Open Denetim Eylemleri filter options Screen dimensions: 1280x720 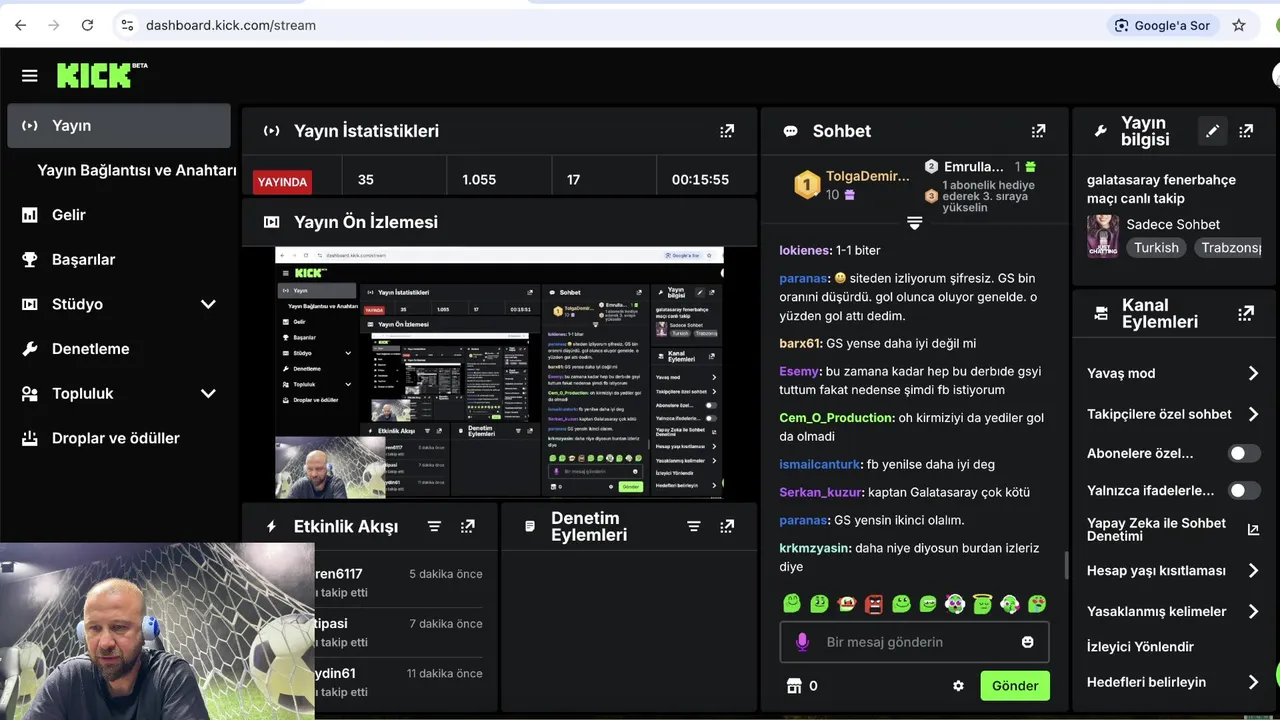[693, 526]
